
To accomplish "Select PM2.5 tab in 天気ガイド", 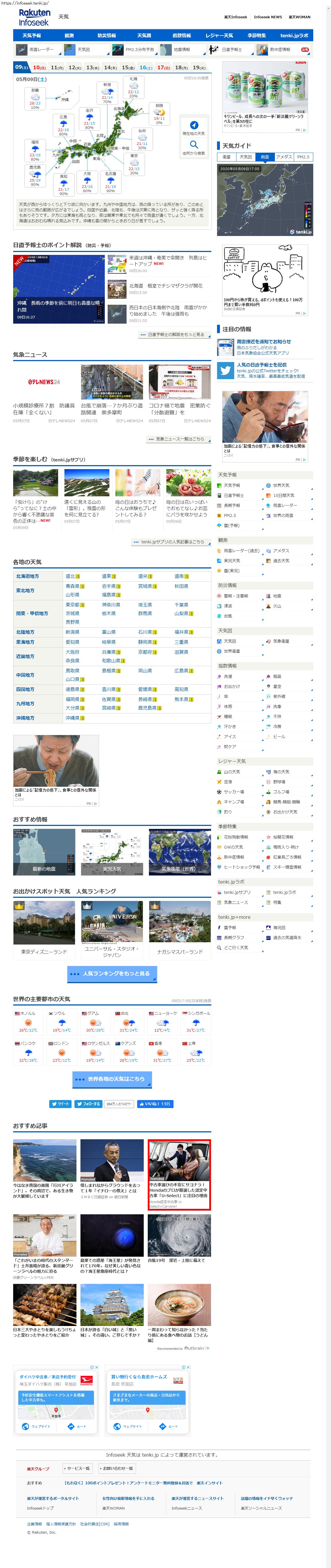I will (303, 157).
